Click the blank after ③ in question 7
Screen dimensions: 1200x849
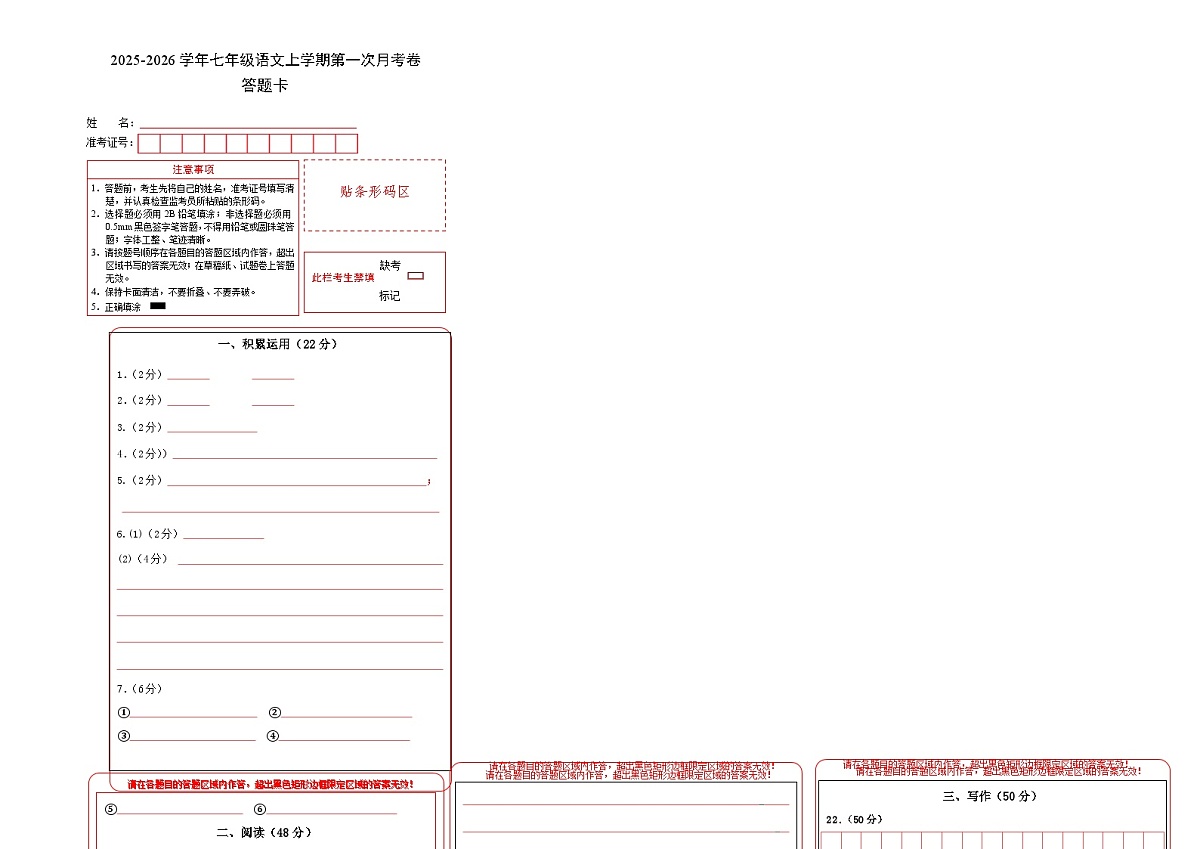click(193, 737)
